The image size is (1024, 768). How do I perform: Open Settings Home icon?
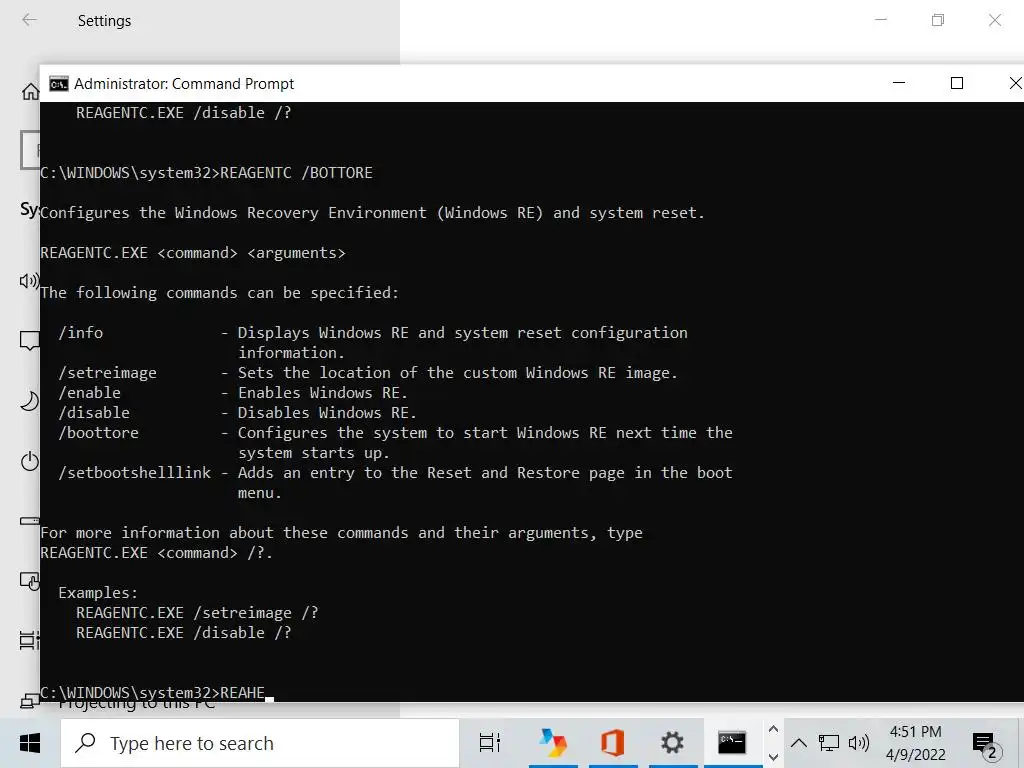(30, 91)
